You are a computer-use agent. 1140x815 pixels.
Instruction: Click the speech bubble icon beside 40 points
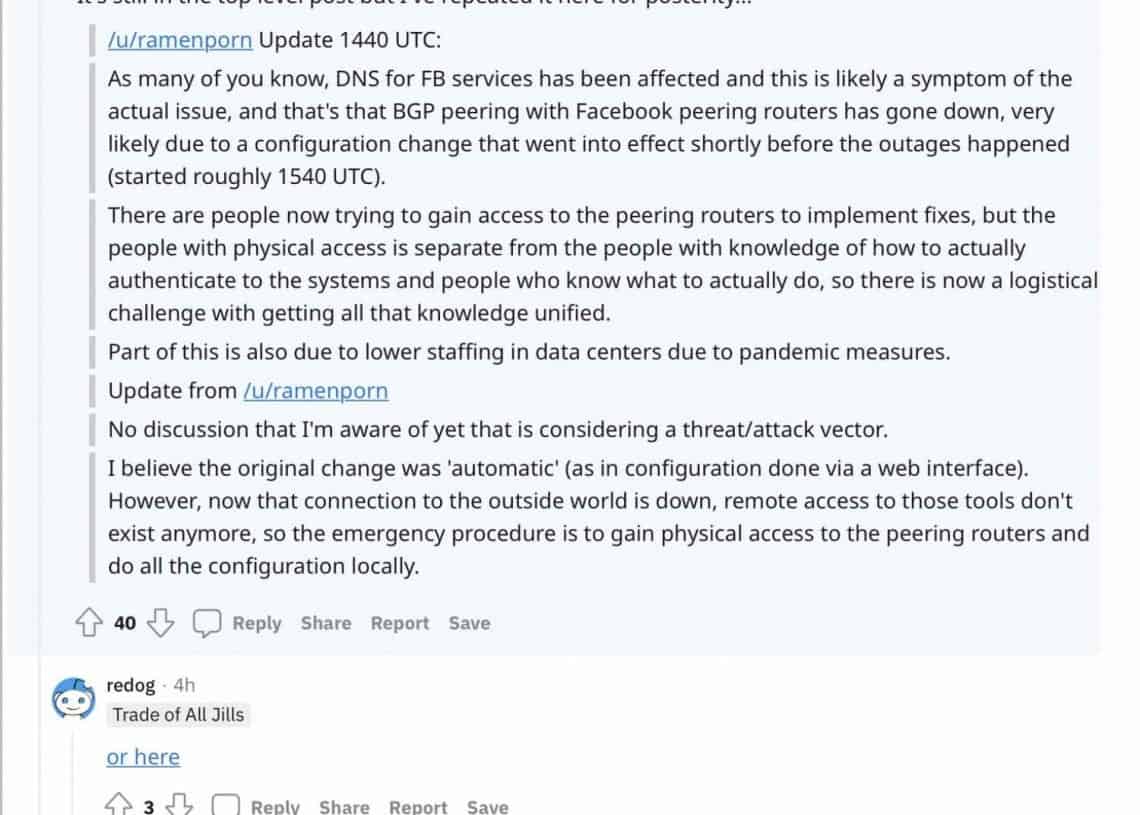click(x=207, y=623)
